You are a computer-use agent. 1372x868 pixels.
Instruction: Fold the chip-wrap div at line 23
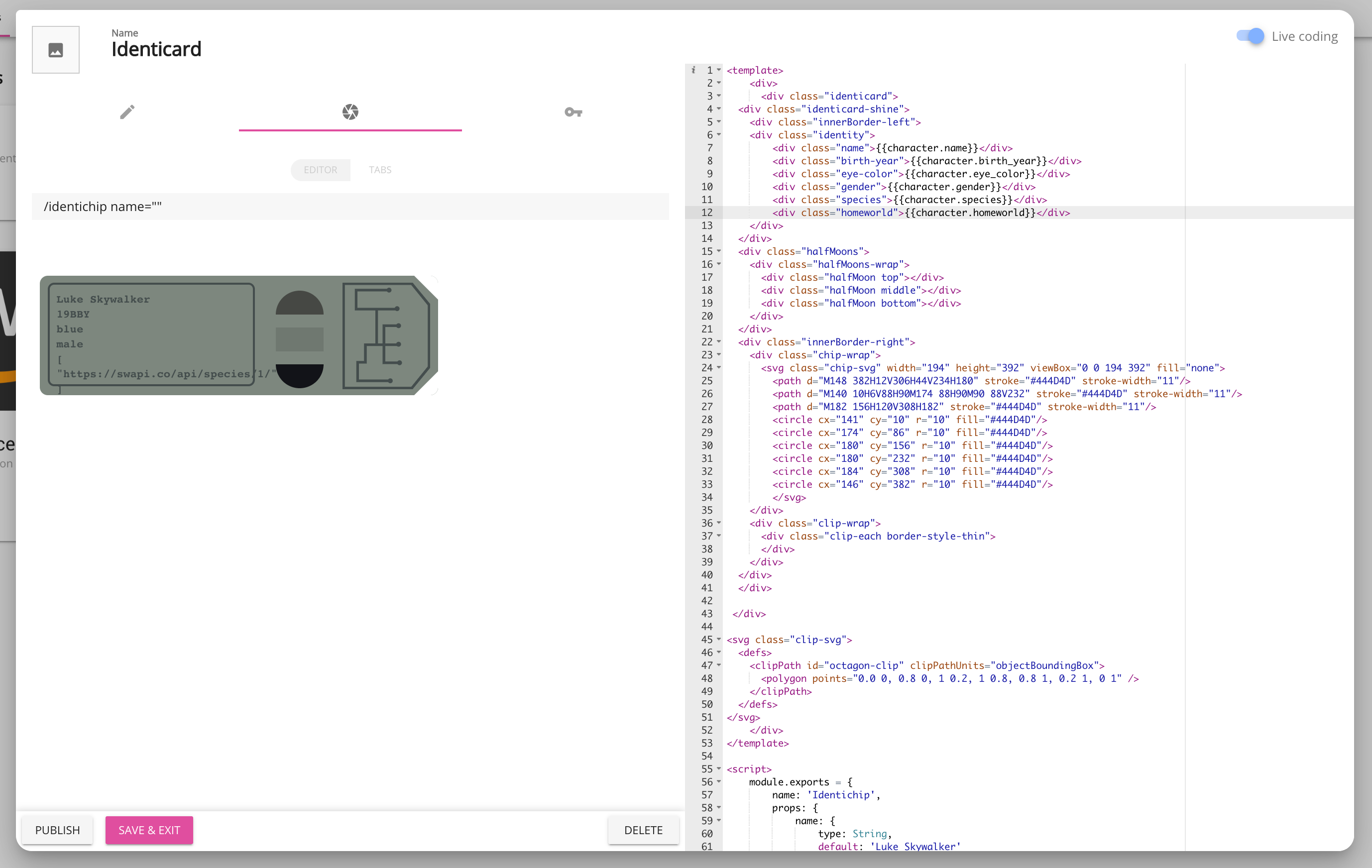pyautogui.click(x=719, y=355)
